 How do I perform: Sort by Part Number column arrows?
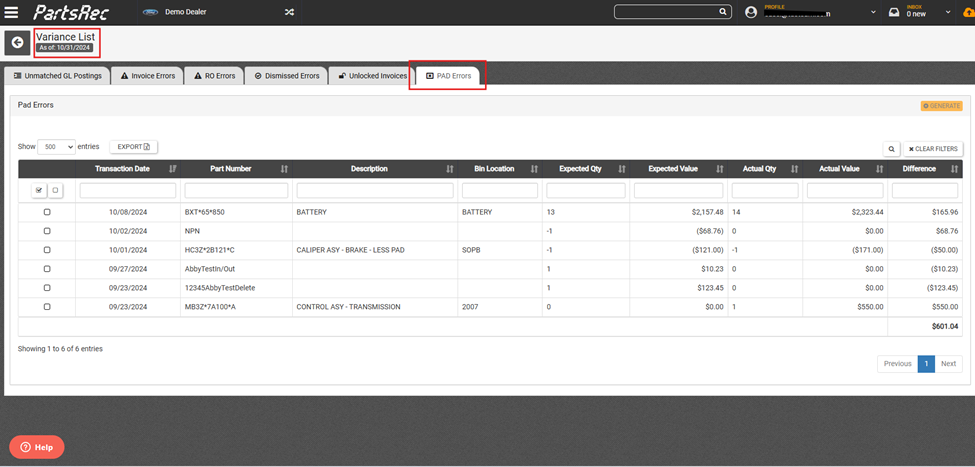[x=284, y=169]
